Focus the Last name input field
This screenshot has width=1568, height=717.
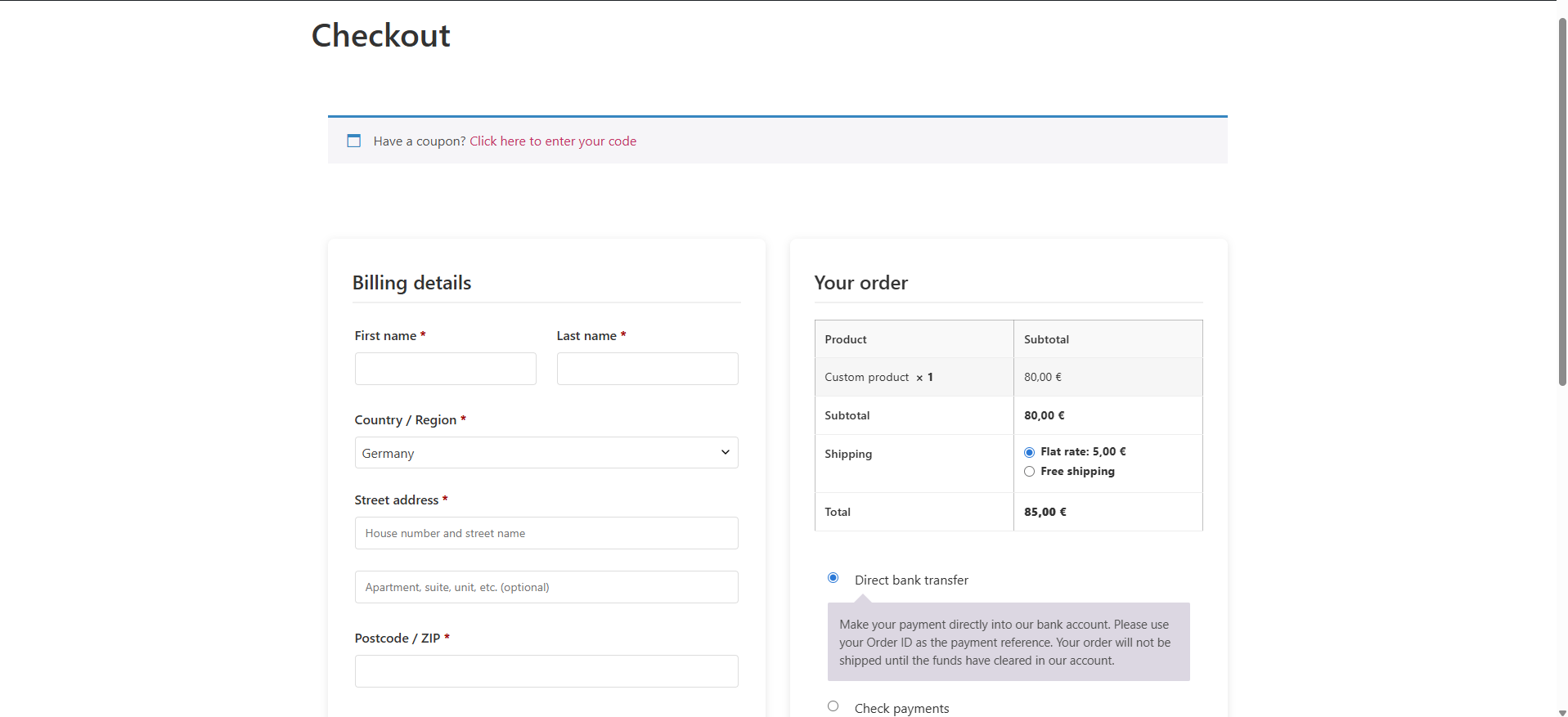click(x=647, y=369)
